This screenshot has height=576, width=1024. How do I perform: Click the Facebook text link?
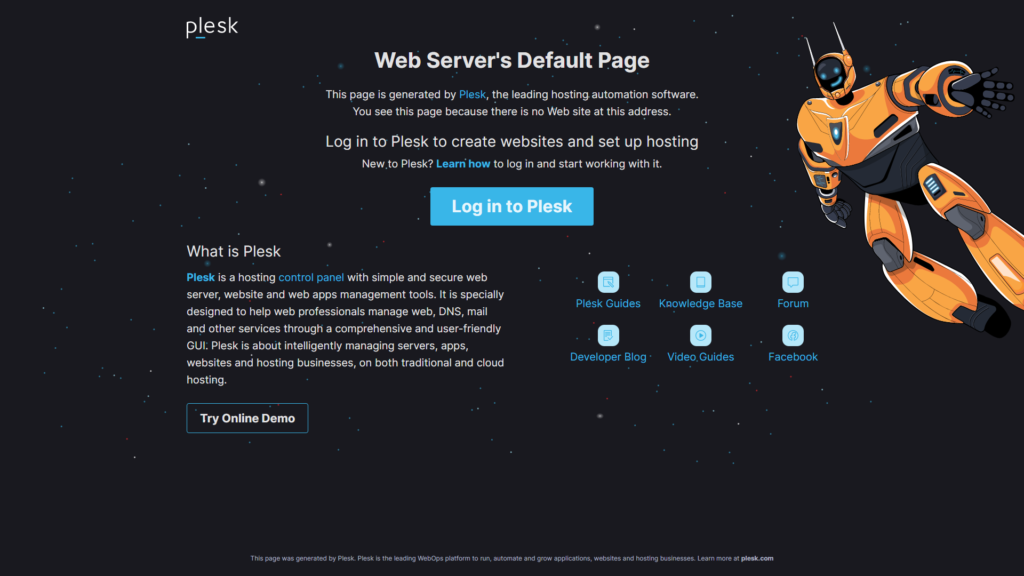[x=793, y=357]
